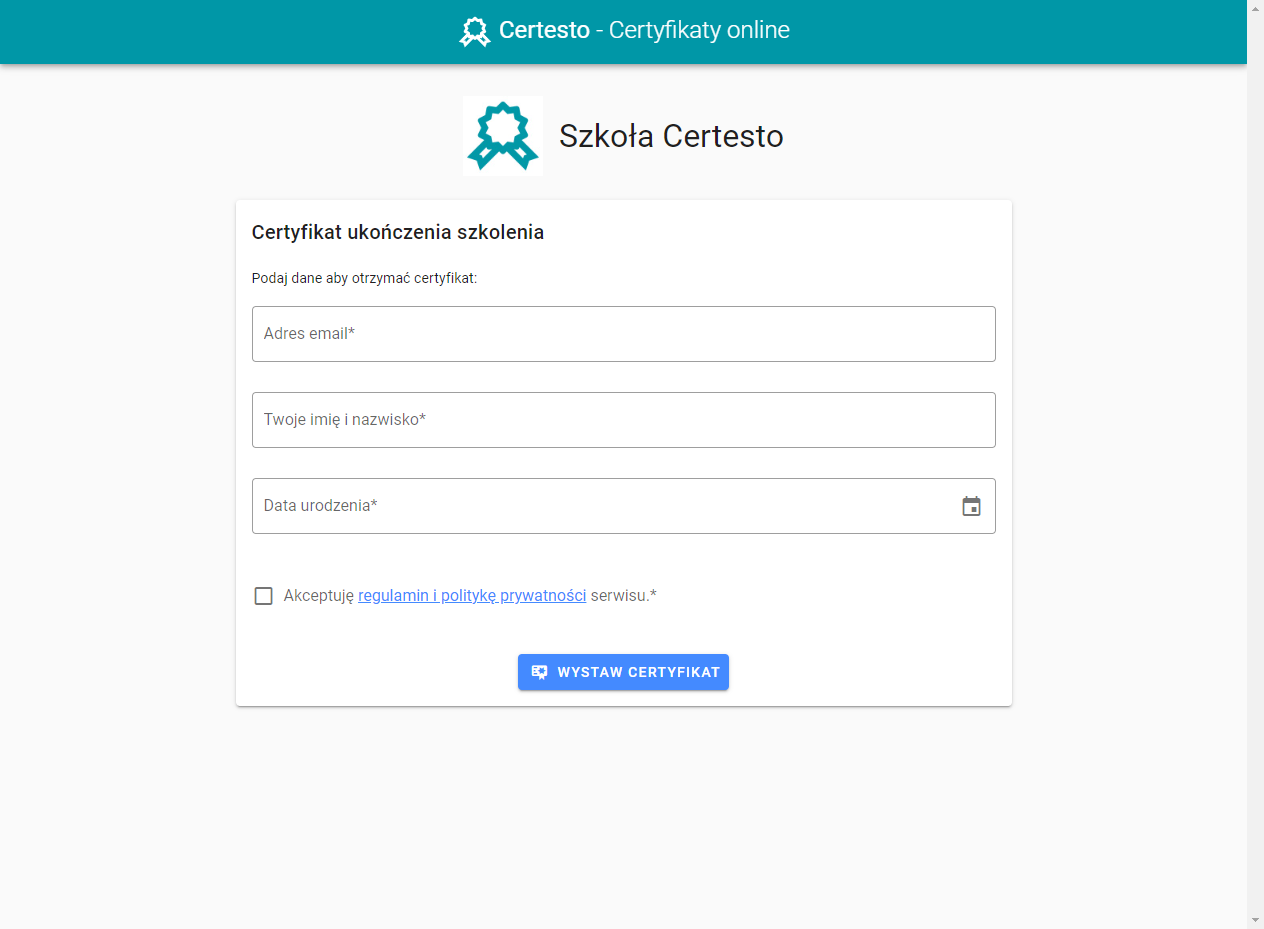Click the Certyfikat ukończenia szkolenia title
This screenshot has width=1264, height=929.
pos(398,233)
